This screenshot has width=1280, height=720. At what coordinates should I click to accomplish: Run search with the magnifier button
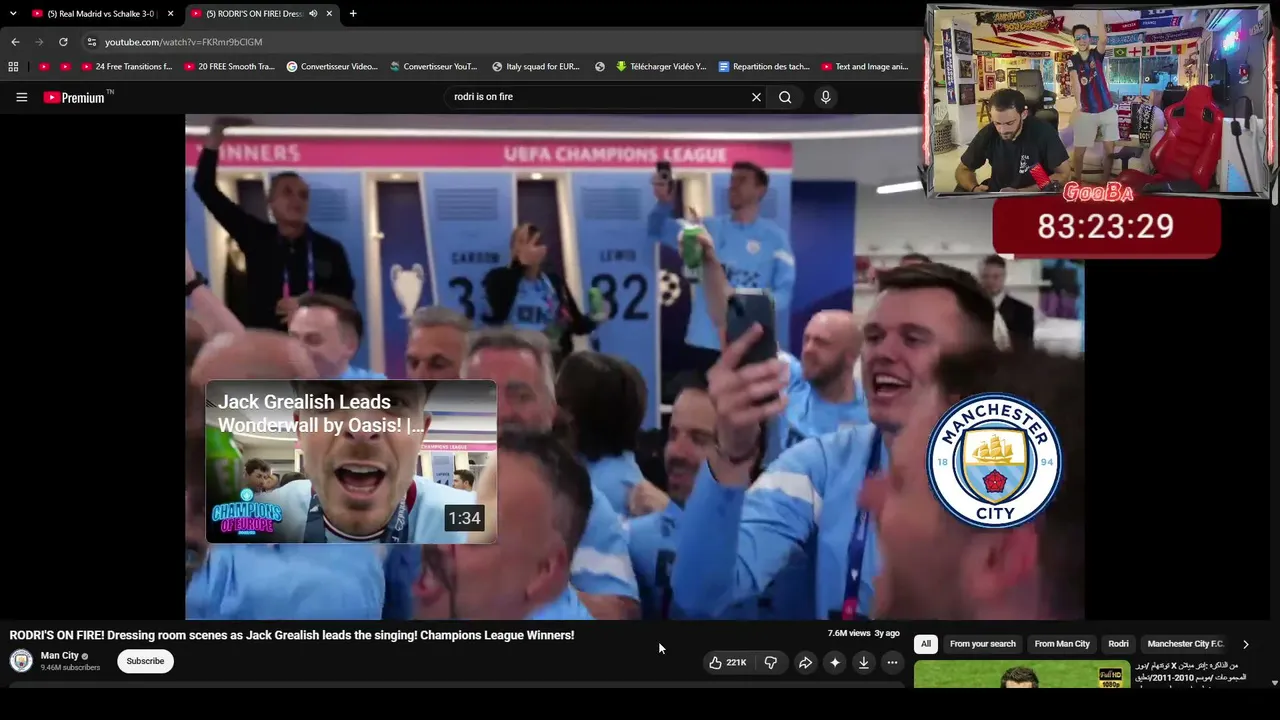coord(785,97)
